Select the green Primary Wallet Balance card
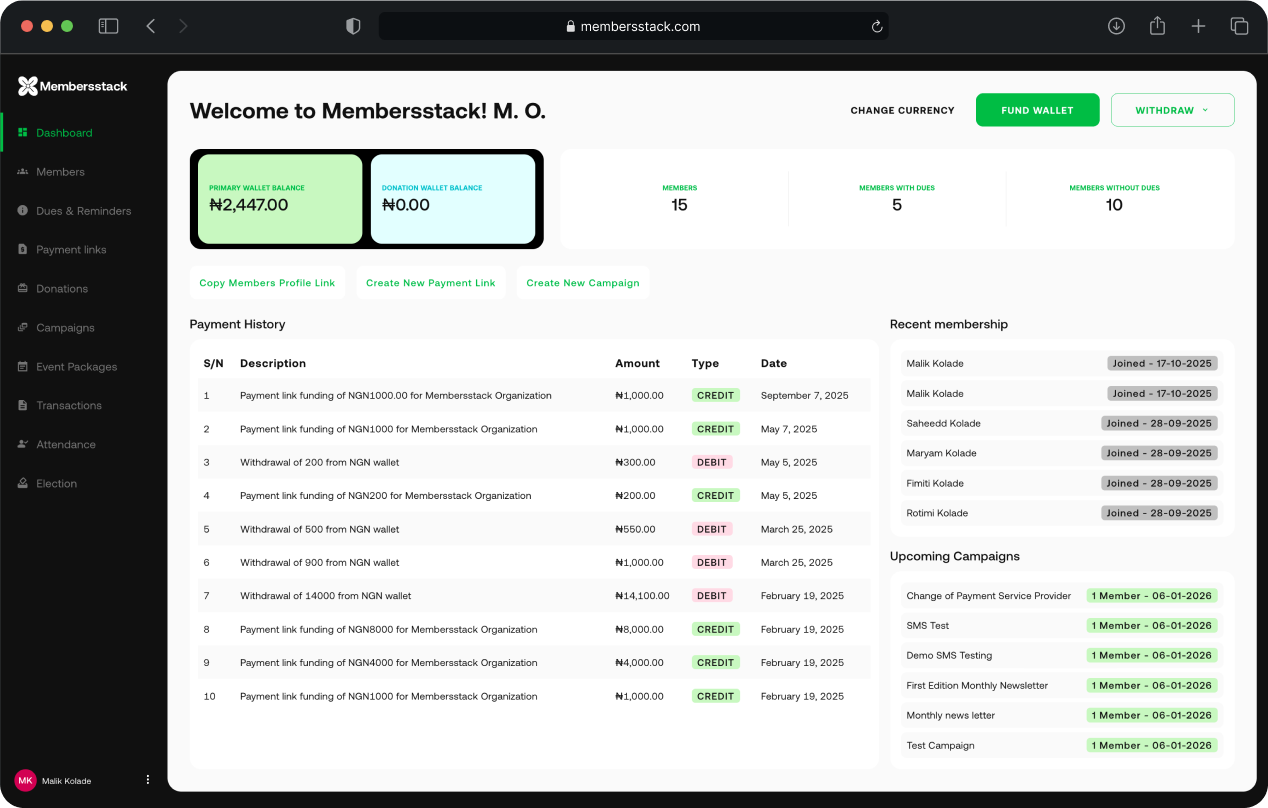This screenshot has width=1268, height=808. 280,199
